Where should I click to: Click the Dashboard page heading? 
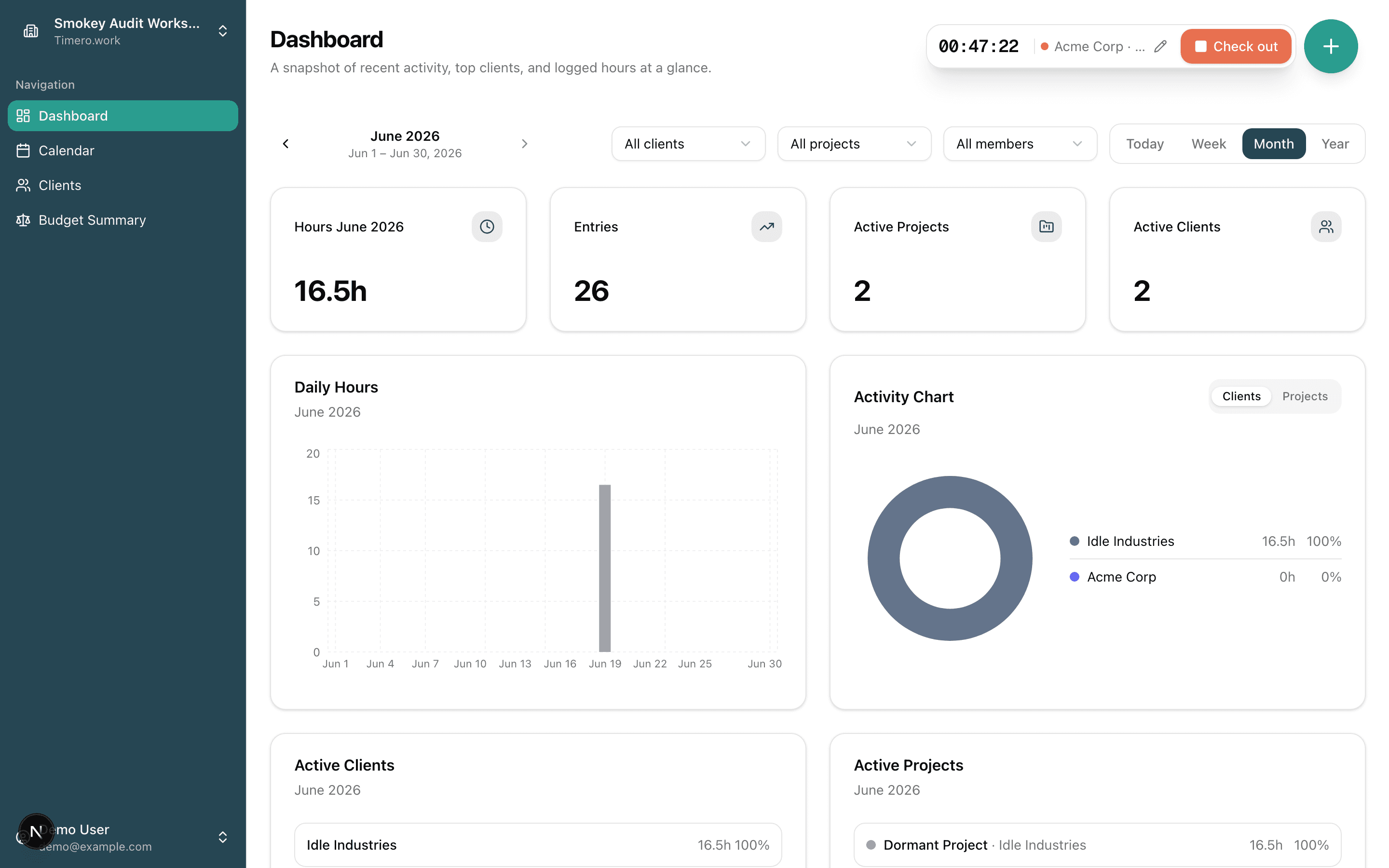click(x=327, y=40)
